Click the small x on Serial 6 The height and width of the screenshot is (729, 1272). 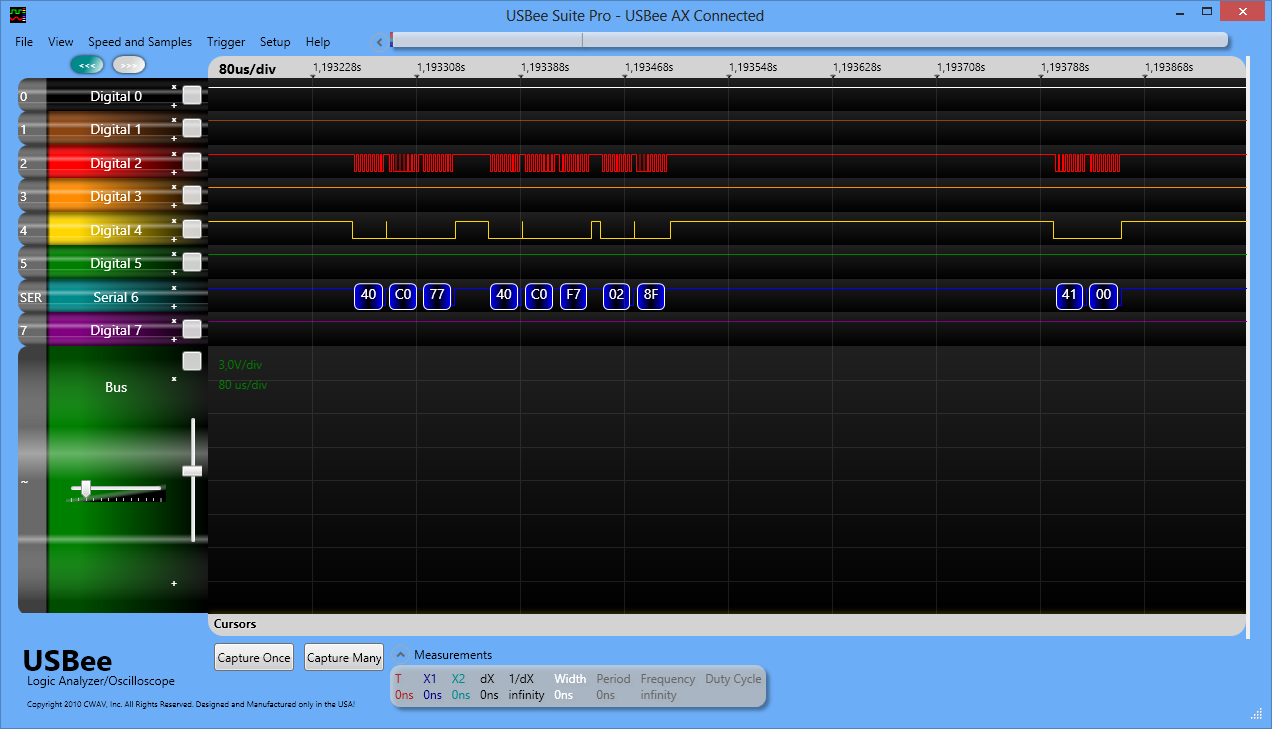(174, 288)
